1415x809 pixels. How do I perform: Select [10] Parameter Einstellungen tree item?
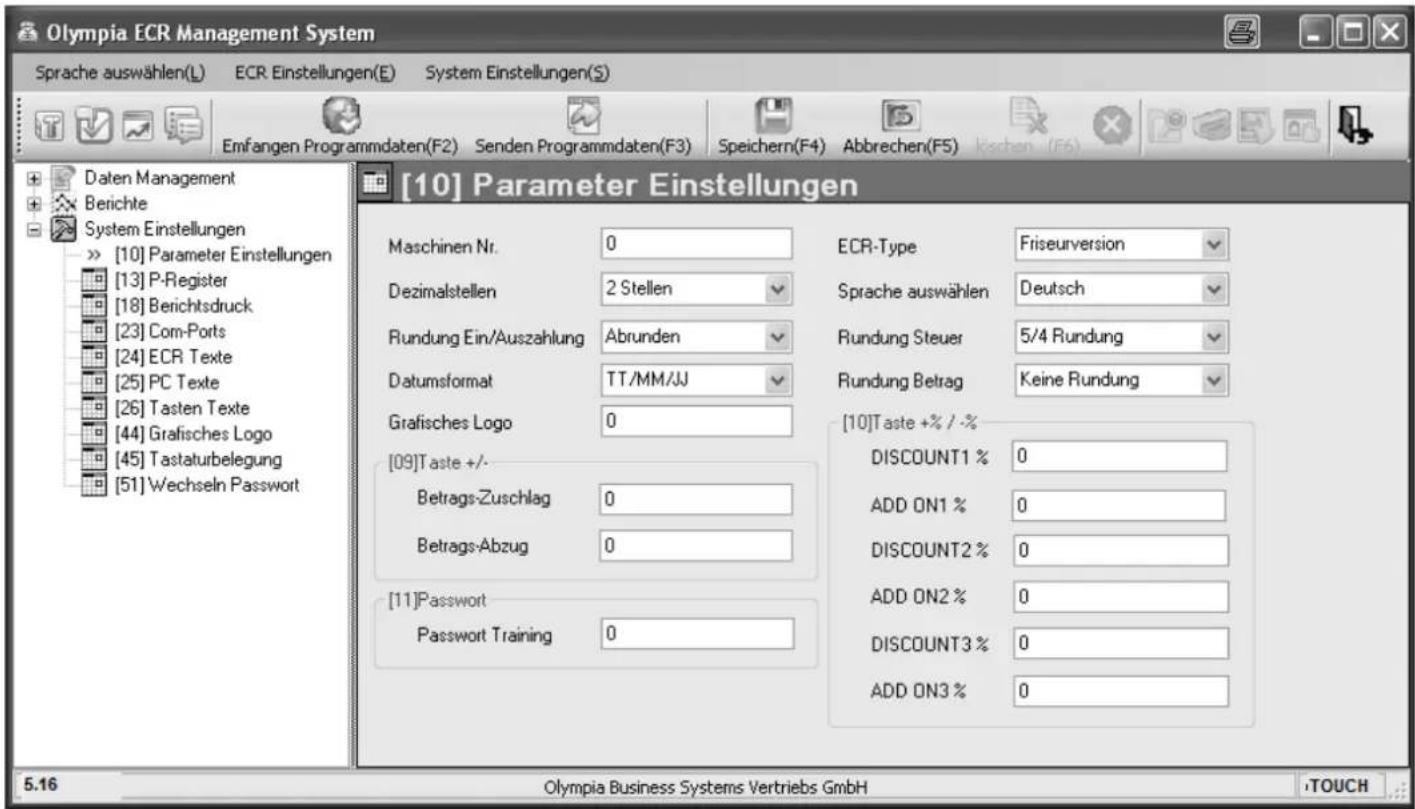(x=221, y=254)
